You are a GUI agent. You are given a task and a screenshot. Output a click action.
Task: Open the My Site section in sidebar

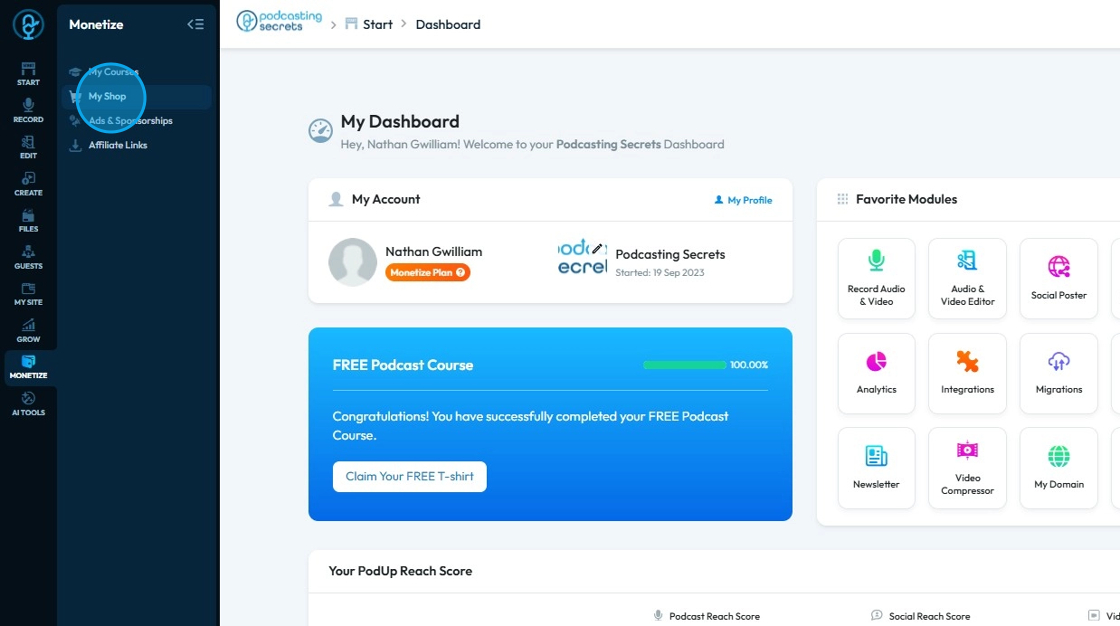(28, 294)
